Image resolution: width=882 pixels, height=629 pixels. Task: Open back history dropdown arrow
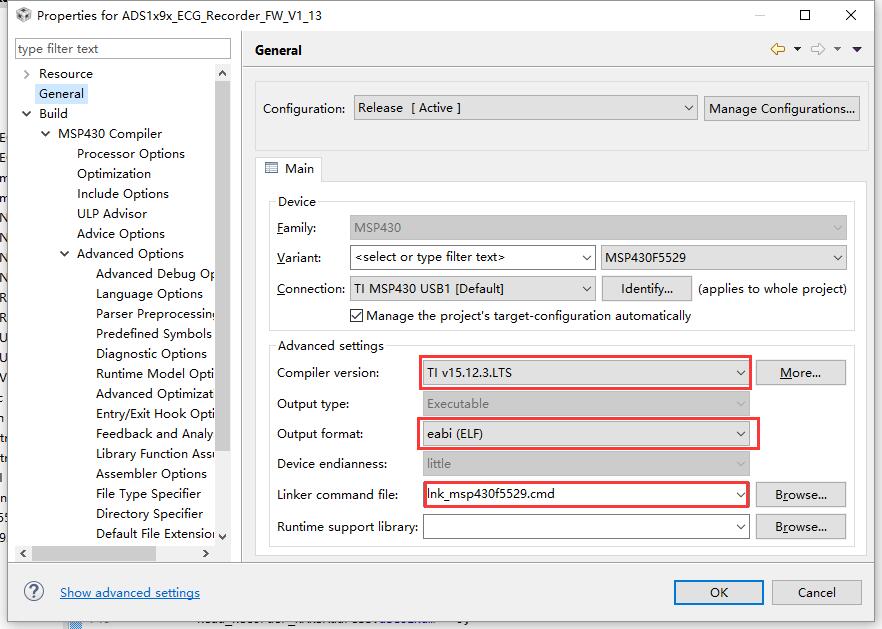click(797, 49)
